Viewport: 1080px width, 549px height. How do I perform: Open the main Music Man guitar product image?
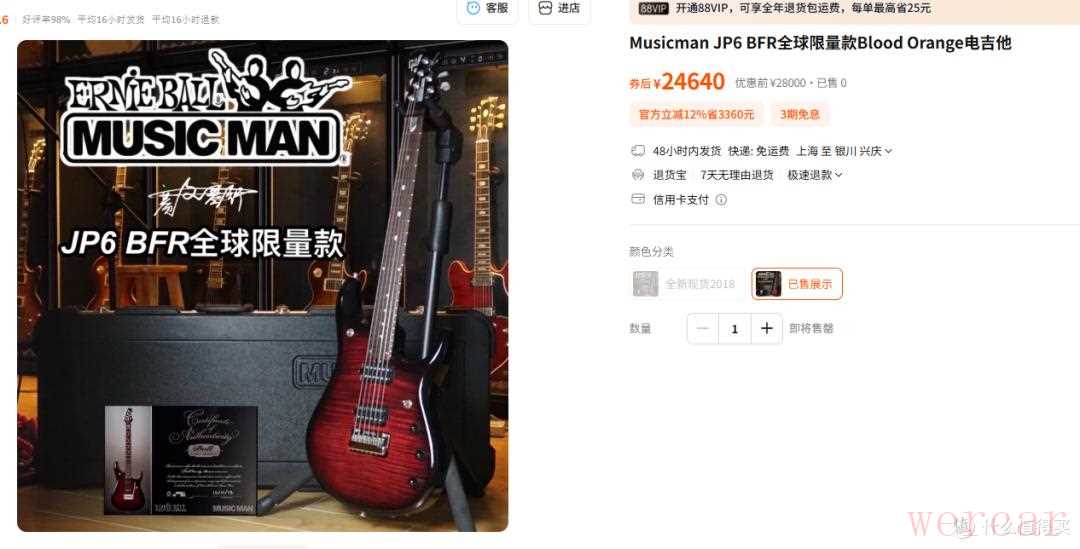262,286
